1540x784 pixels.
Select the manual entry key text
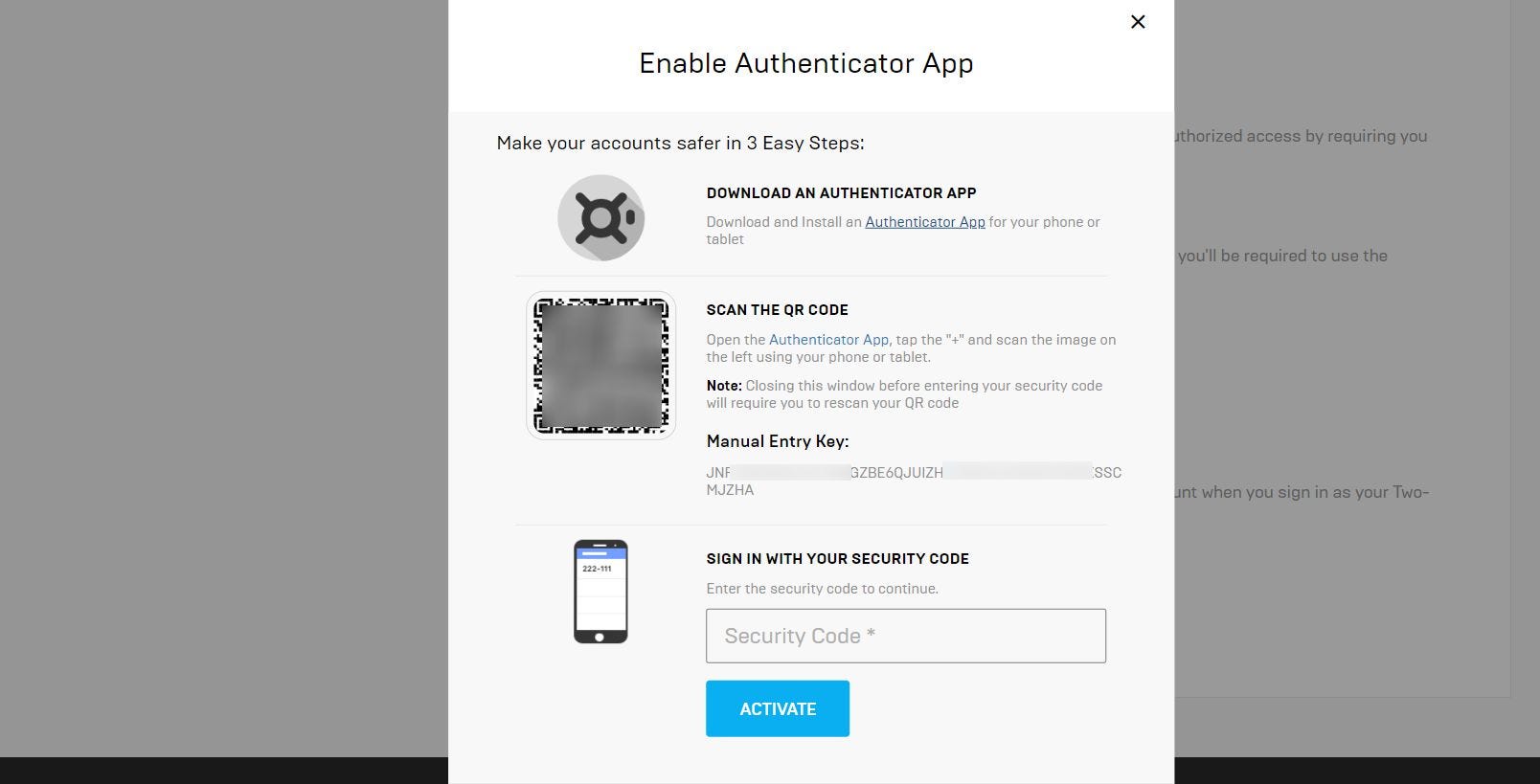pyautogui.click(x=914, y=482)
